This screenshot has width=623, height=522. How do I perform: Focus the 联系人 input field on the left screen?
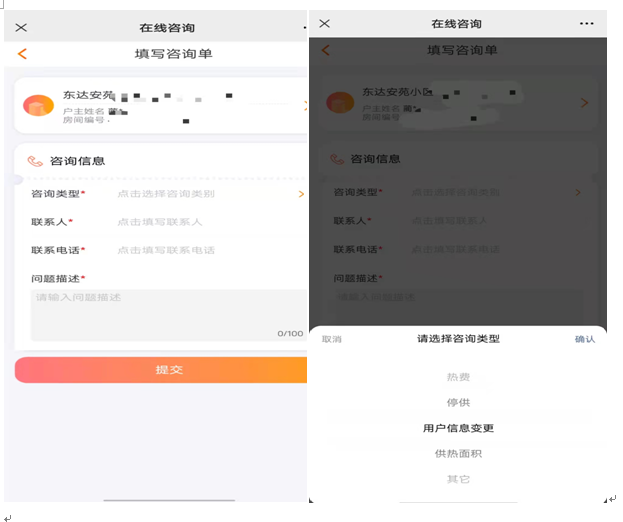pyautogui.click(x=200, y=222)
